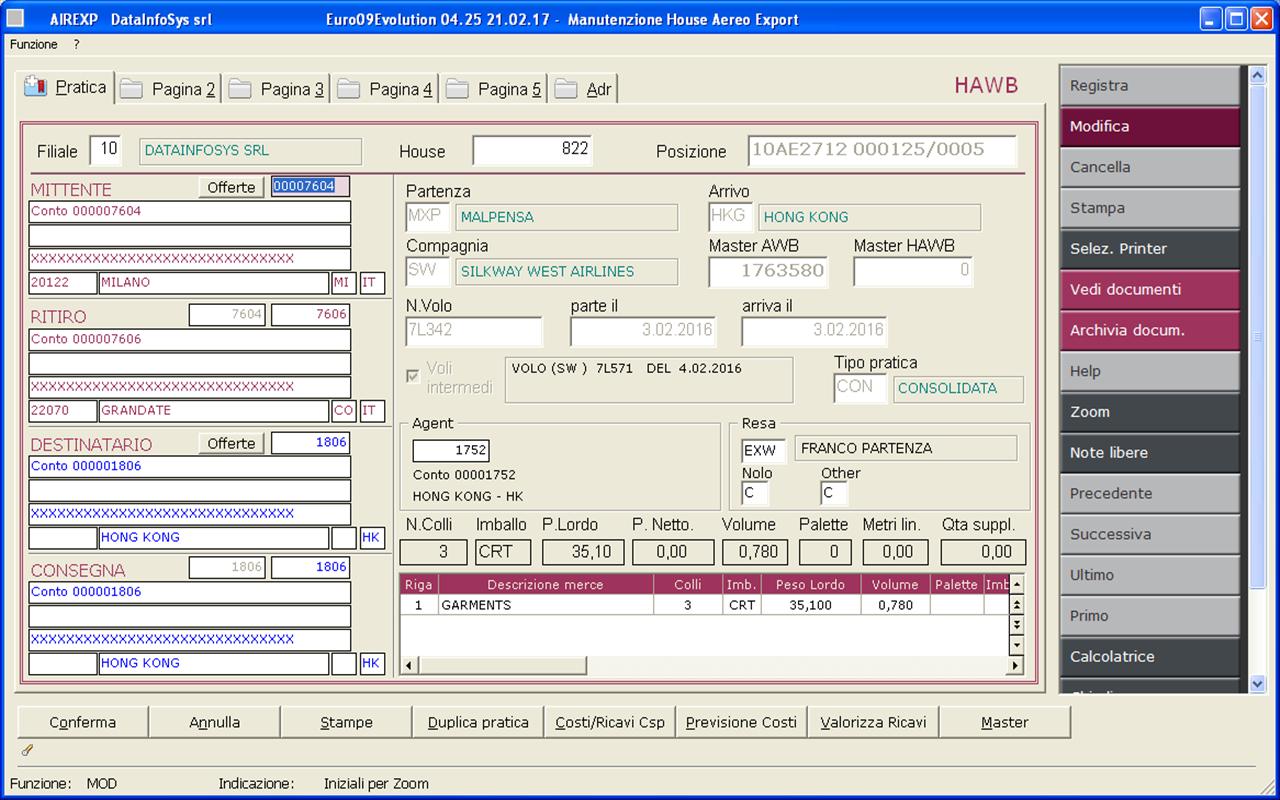Click the Annulla button
This screenshot has width=1280, height=800.
[215, 722]
